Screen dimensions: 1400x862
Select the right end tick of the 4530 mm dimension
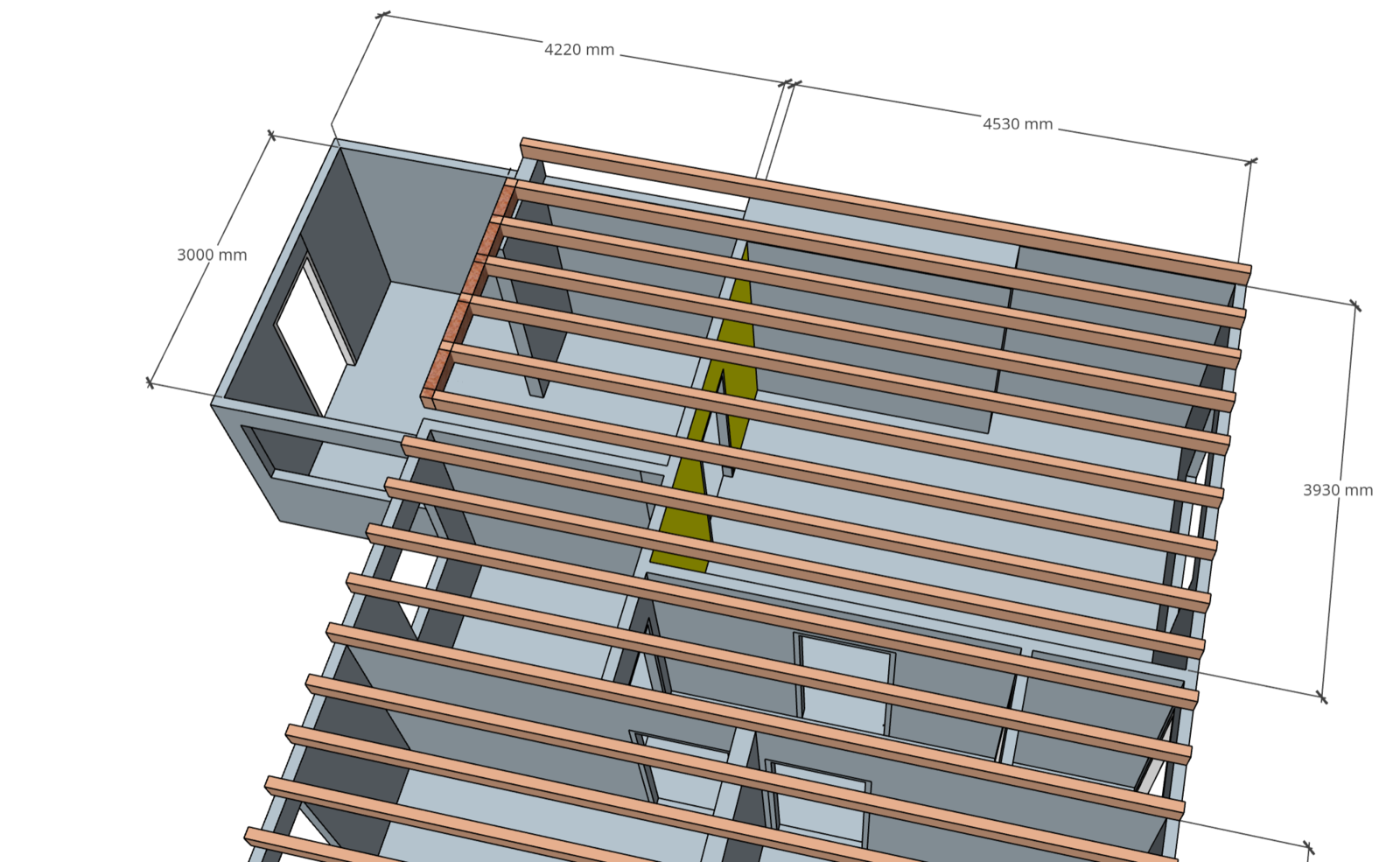pyautogui.click(x=1251, y=161)
